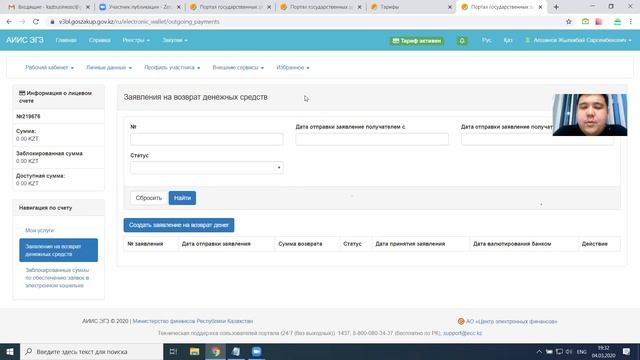640x360 pixels.
Task: Expand the Личные данные menu
Action: (109, 67)
